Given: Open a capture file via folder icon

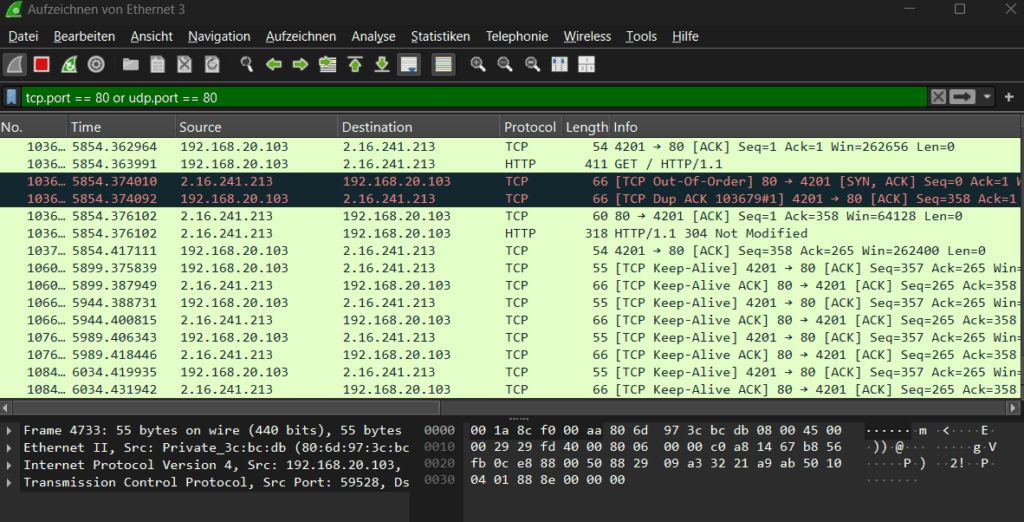Looking at the screenshot, I should (x=131, y=65).
